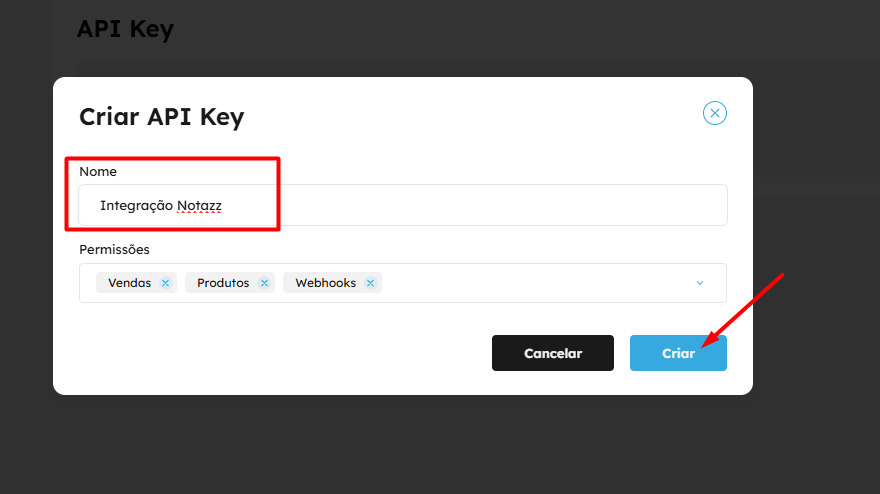The height and width of the screenshot is (494, 880).
Task: Select the Webhooks tag label
Action: click(x=325, y=283)
